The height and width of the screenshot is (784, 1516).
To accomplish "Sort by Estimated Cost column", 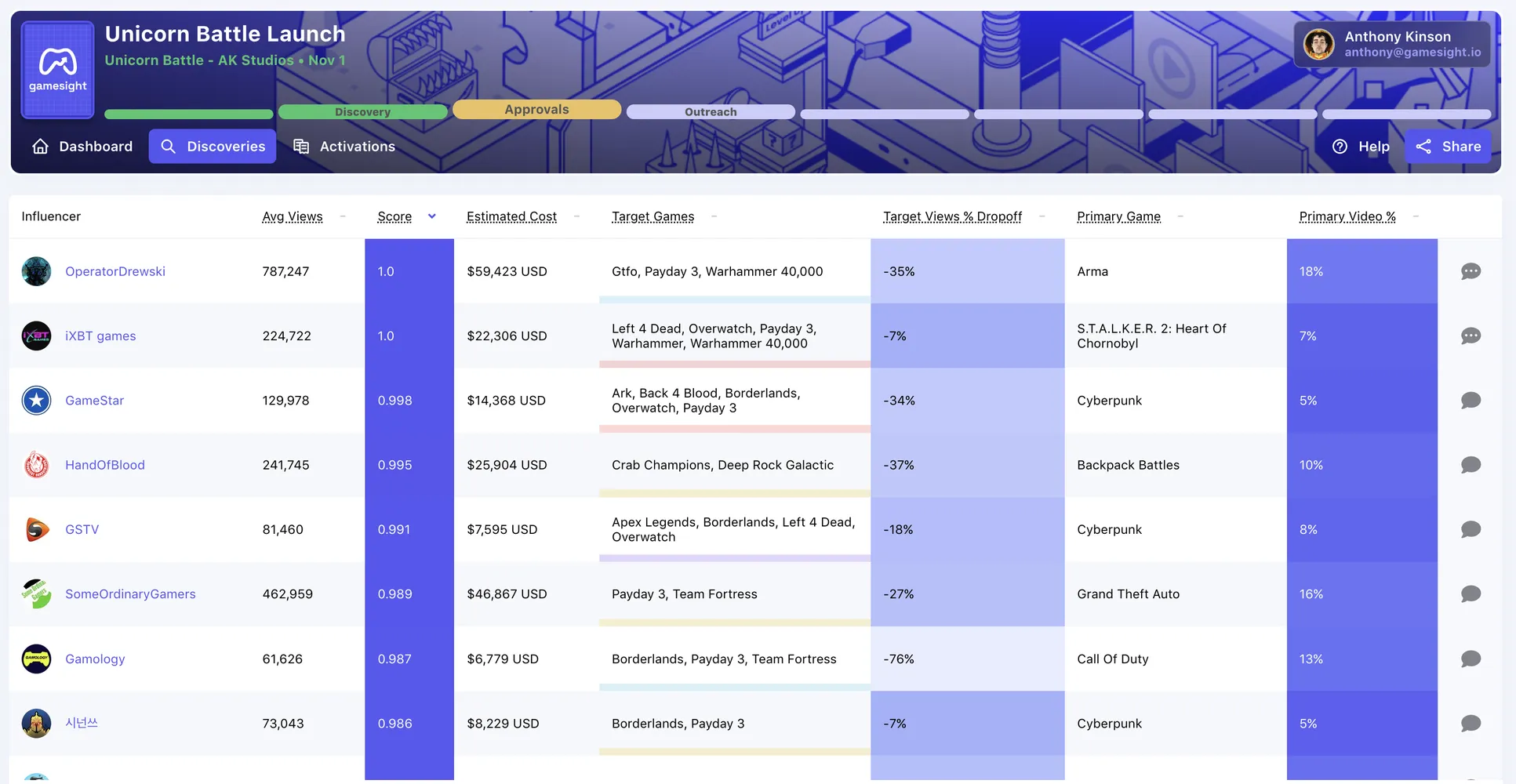I will click(x=511, y=216).
